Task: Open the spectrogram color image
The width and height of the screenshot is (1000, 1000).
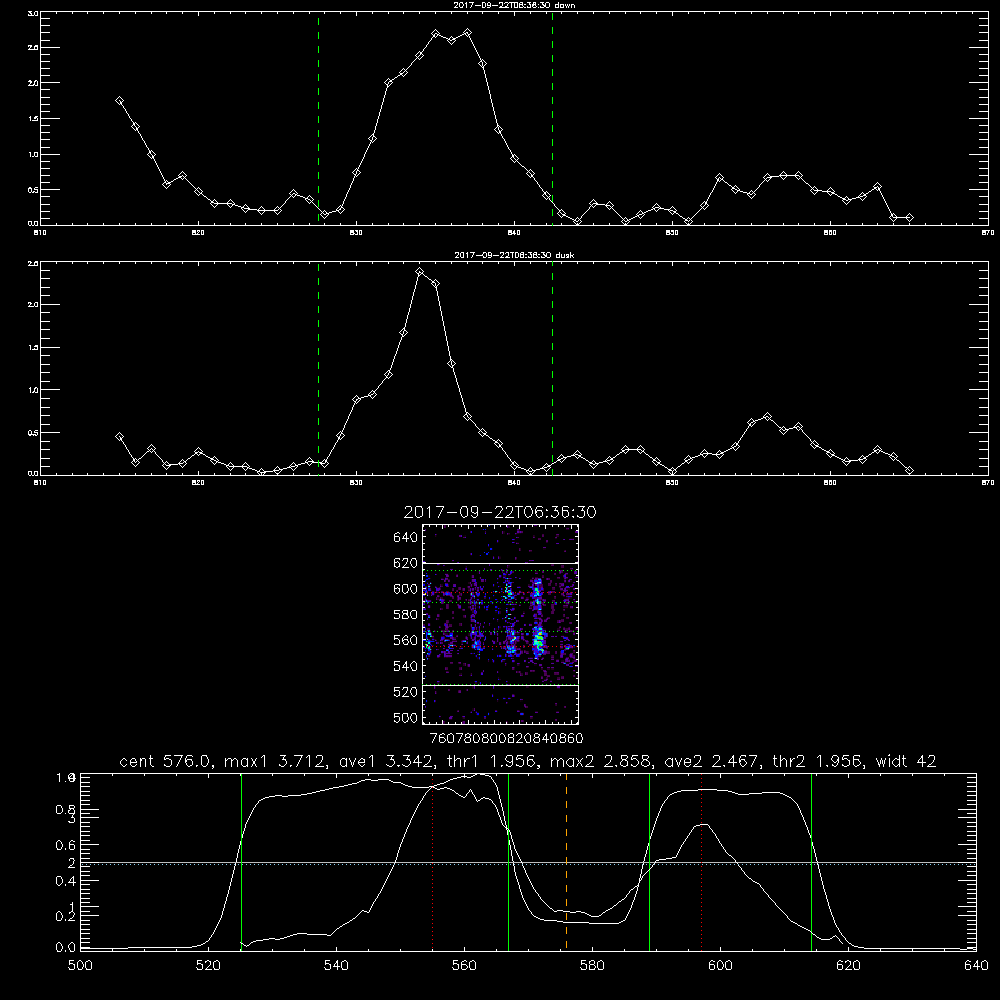Action: (501, 624)
